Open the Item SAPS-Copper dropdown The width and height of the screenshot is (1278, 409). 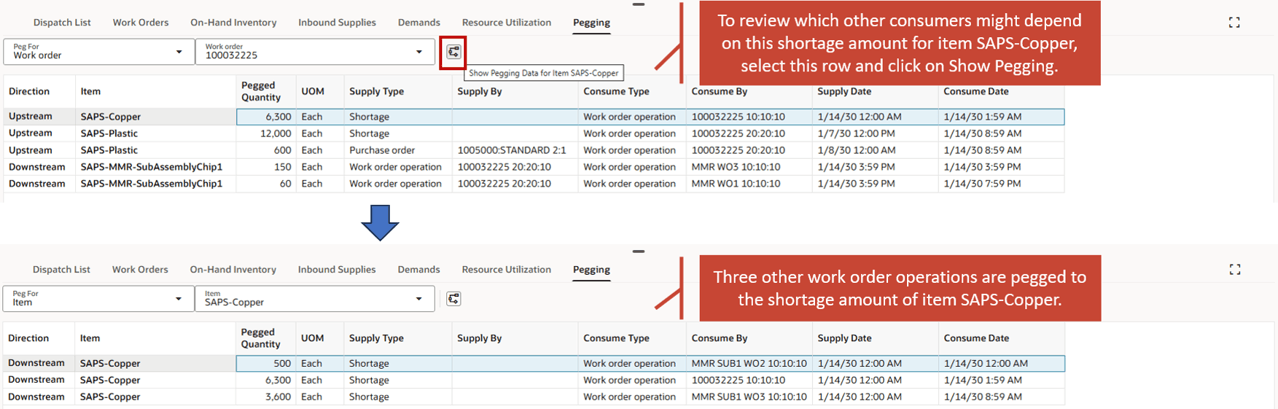point(315,298)
